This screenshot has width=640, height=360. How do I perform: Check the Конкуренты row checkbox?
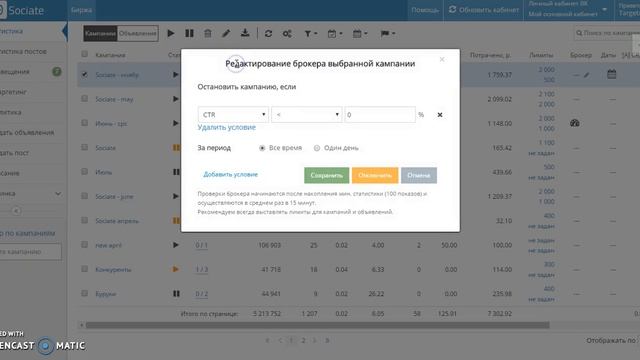[x=84, y=269]
